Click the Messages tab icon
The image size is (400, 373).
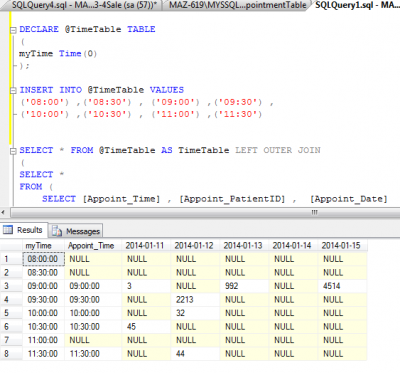click(57, 231)
